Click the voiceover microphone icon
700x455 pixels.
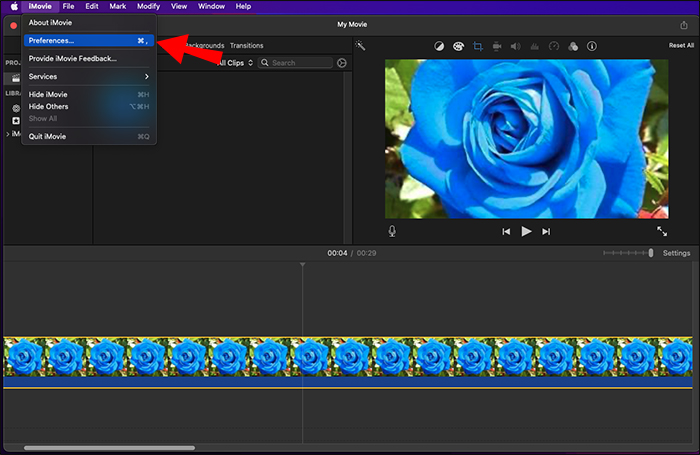(392, 231)
